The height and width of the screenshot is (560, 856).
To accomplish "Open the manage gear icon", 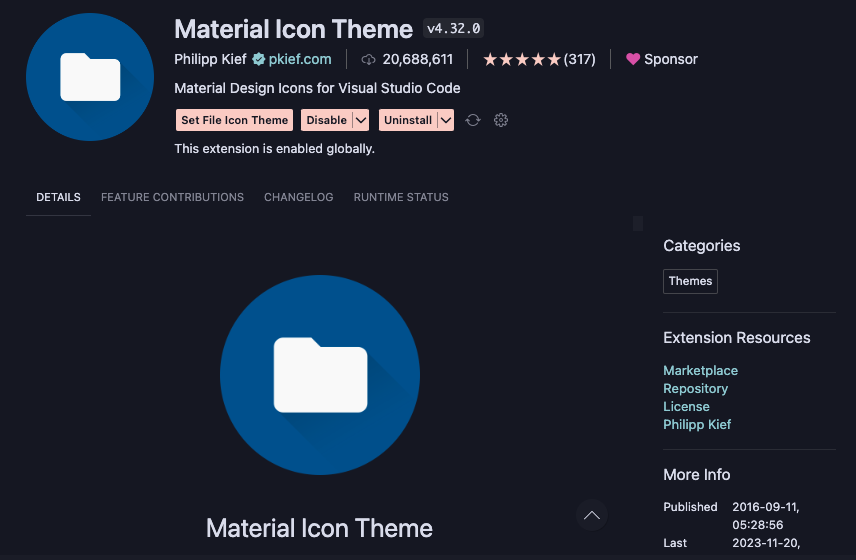I will [x=501, y=120].
